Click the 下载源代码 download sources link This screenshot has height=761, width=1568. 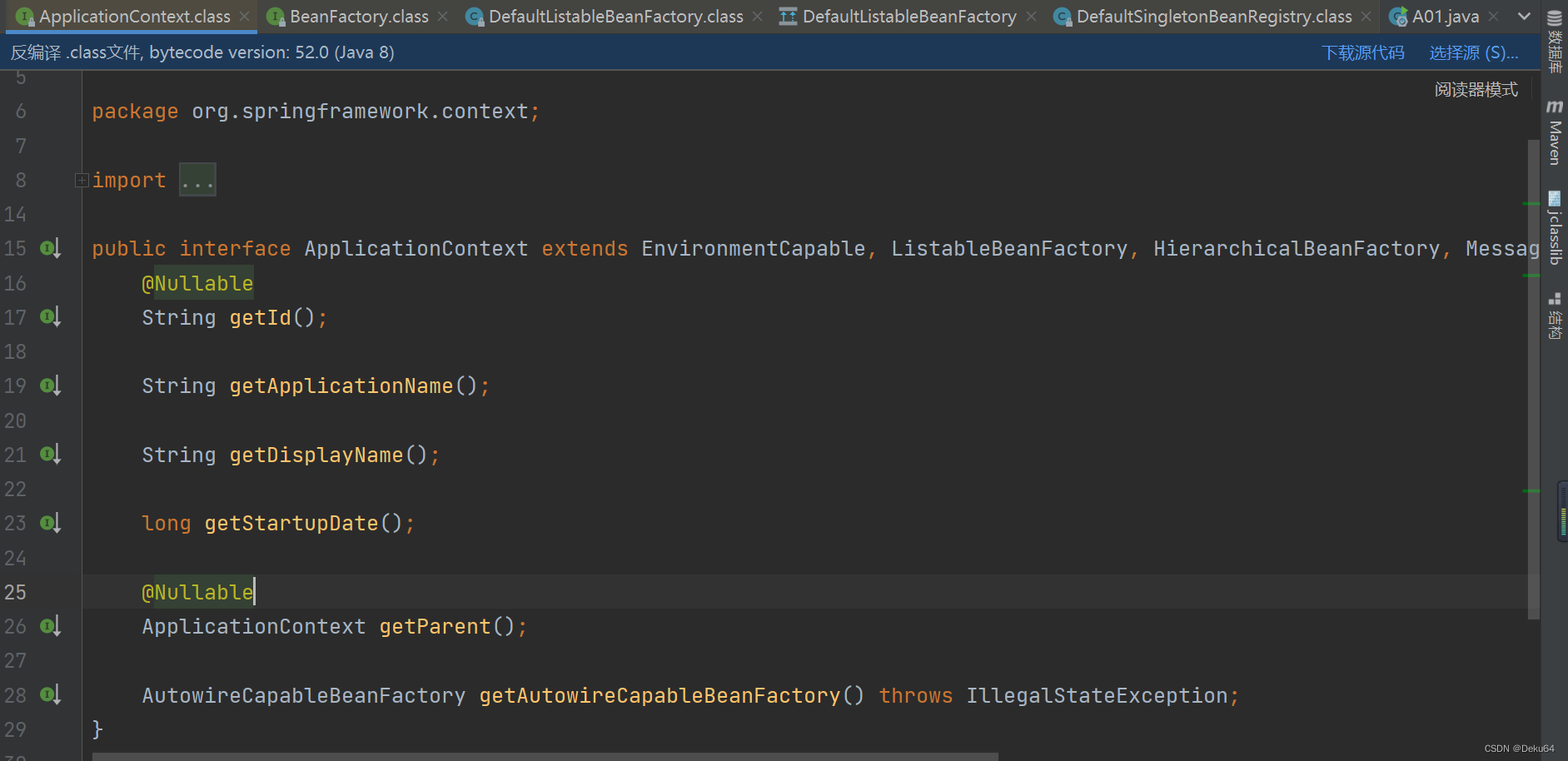(x=1363, y=52)
